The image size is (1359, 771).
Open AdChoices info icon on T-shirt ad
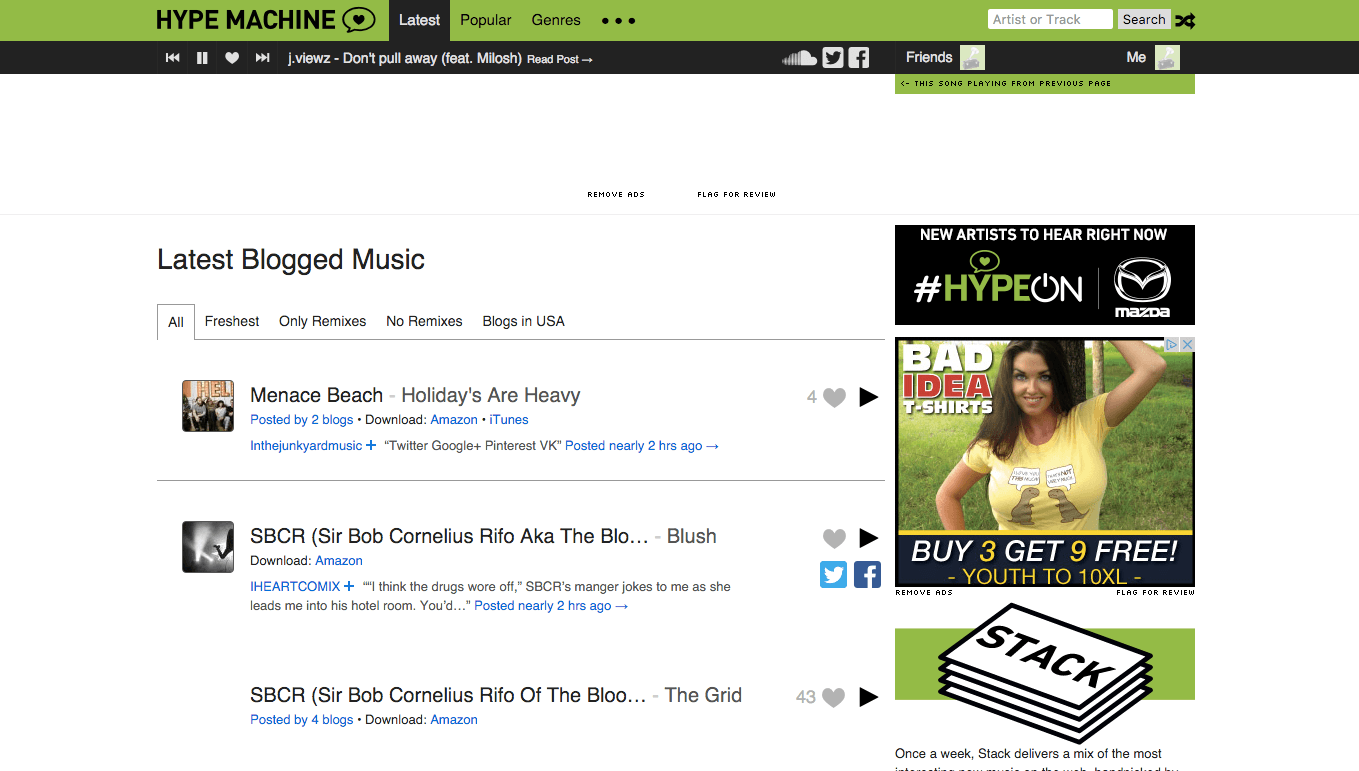(1173, 344)
